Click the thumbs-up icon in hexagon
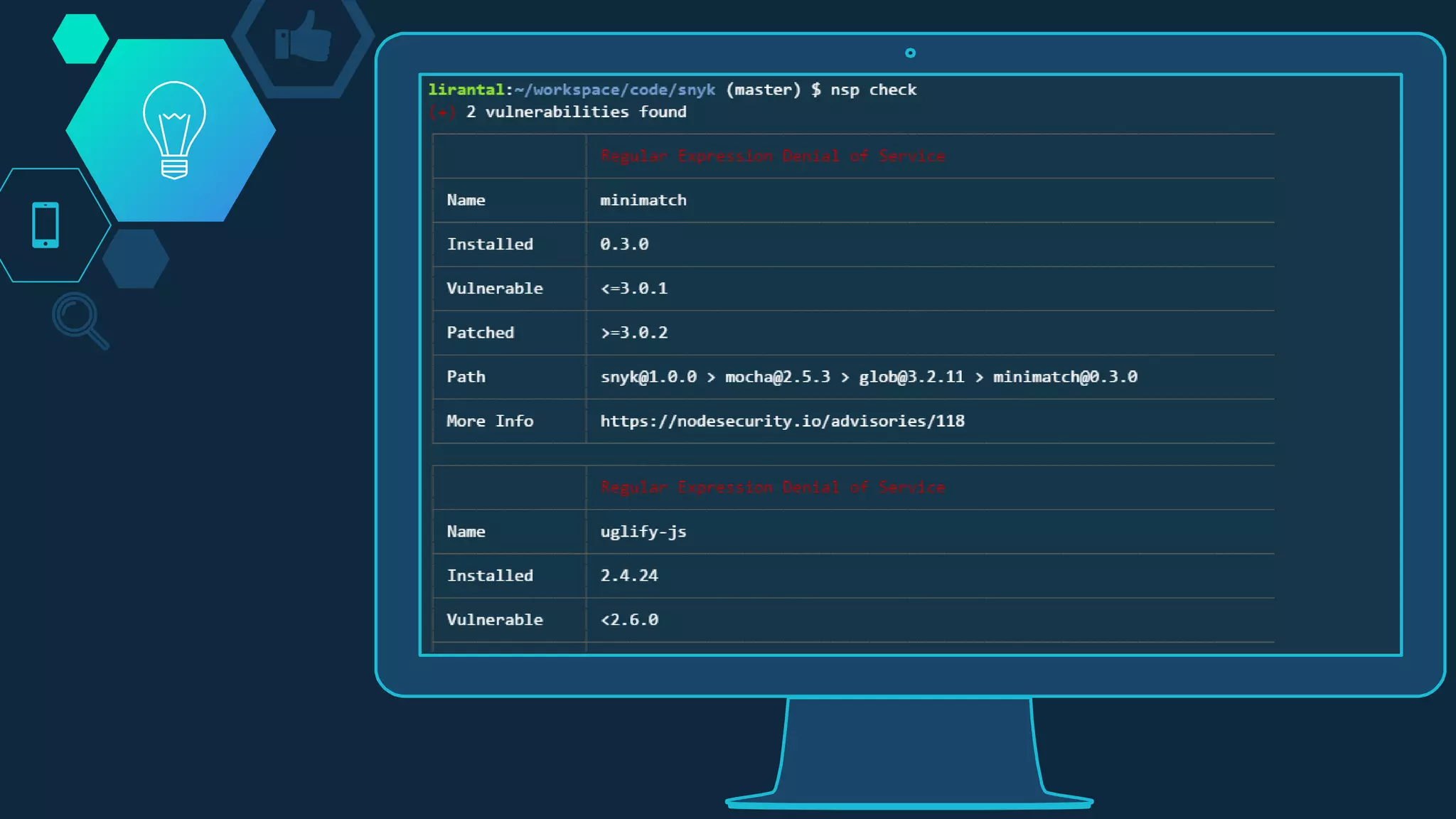 (304, 37)
